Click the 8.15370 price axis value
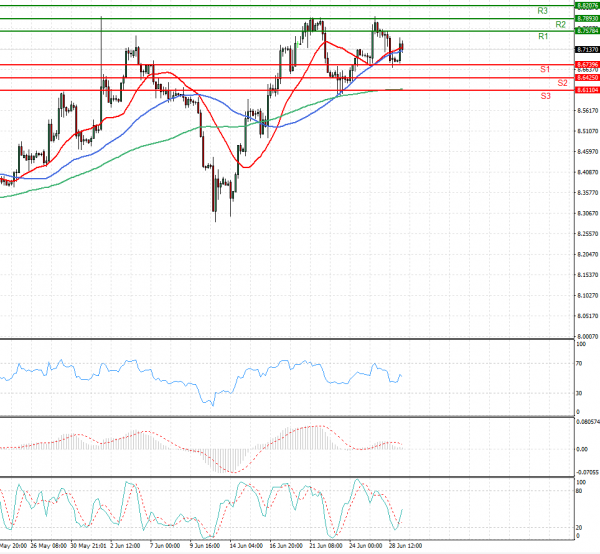This screenshot has width=600, height=554. coord(587,275)
